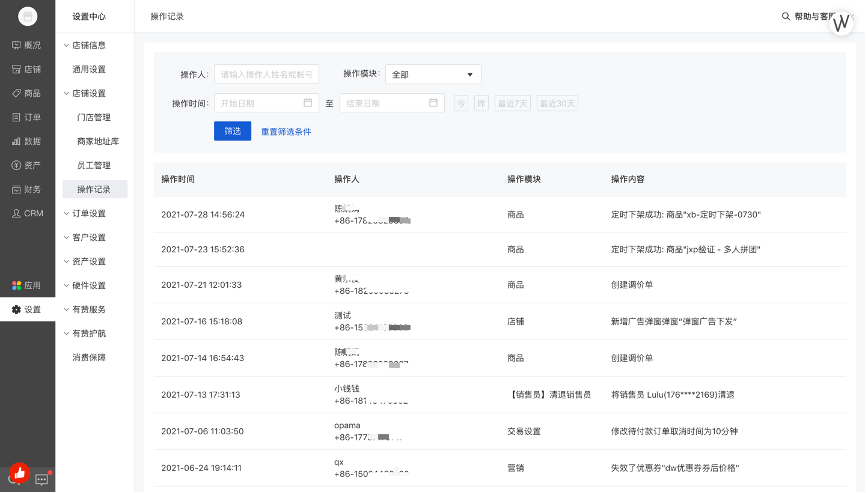Click the 结束日期 end date field
Screen dimensions: 866x493
[x=392, y=103]
